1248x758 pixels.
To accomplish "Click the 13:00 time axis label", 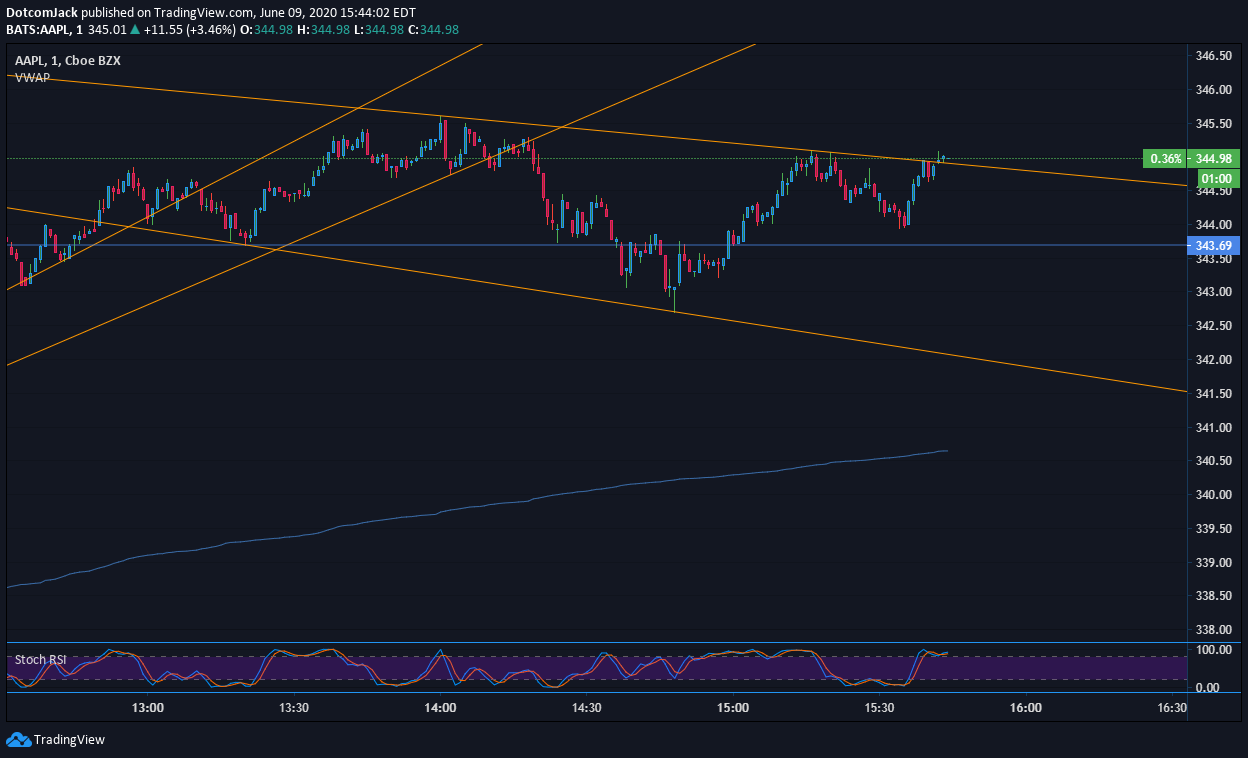I will point(148,708).
